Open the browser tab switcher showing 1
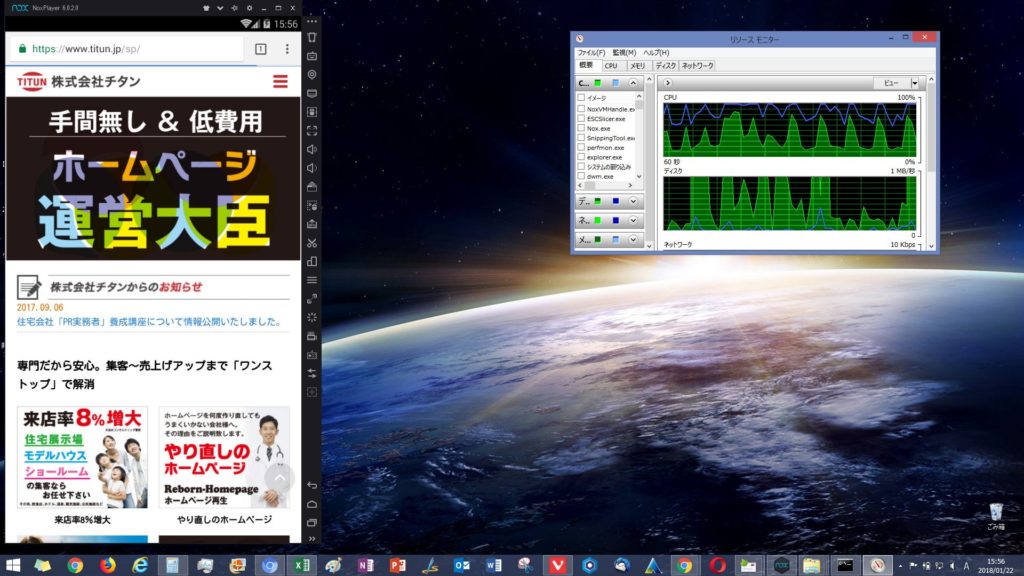1024x576 pixels. (261, 48)
